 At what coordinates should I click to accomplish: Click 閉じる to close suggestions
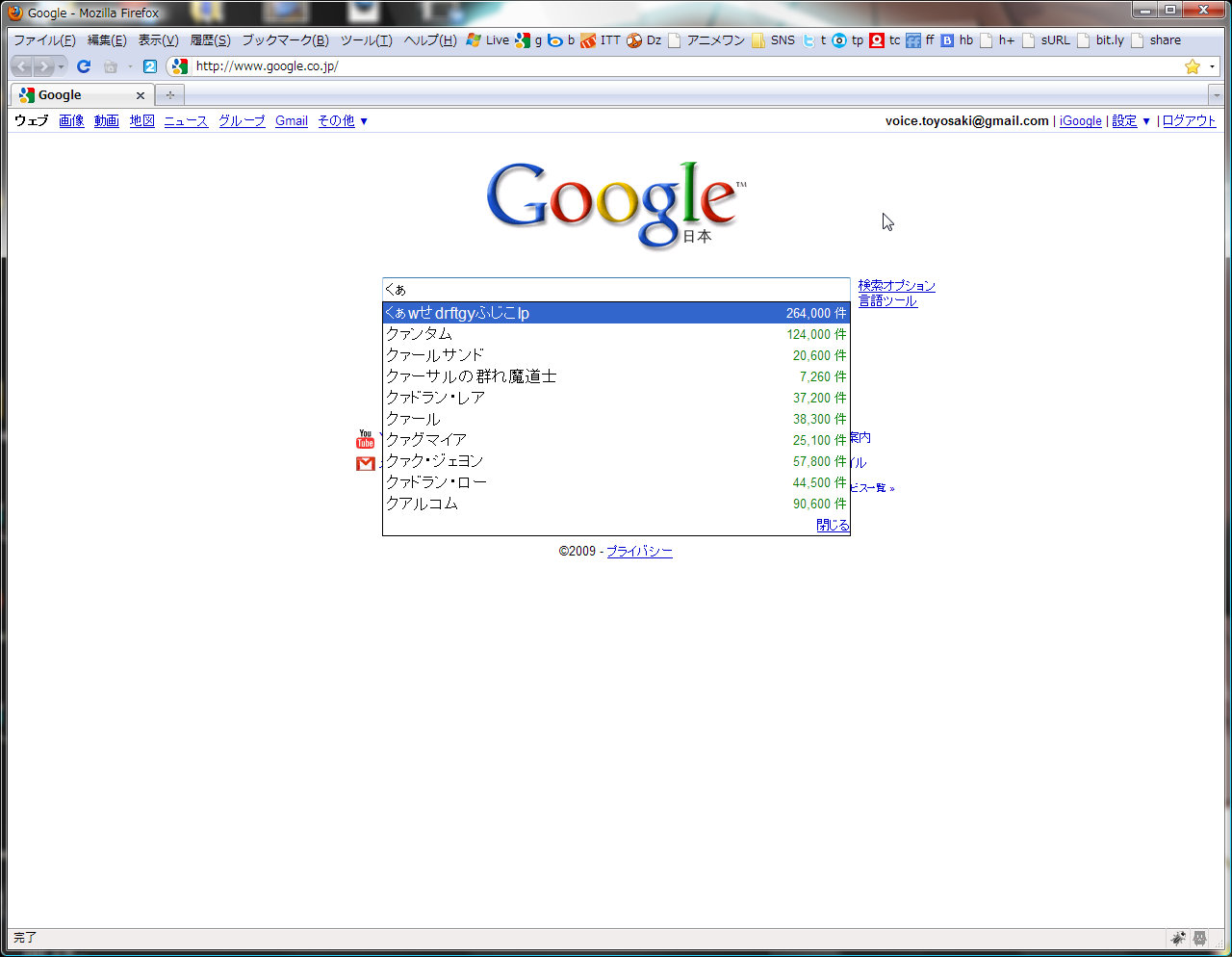point(834,525)
